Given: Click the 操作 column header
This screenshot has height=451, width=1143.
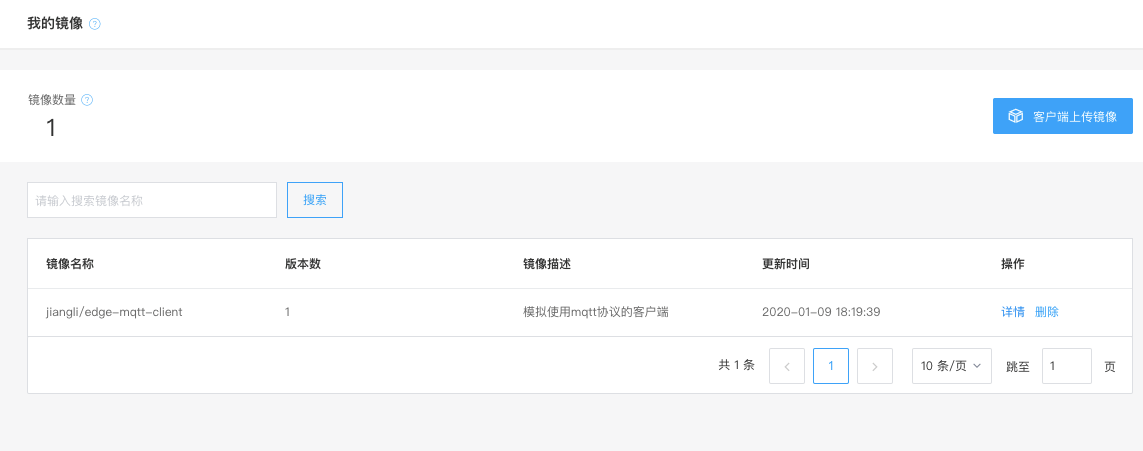Looking at the screenshot, I should click(1013, 264).
